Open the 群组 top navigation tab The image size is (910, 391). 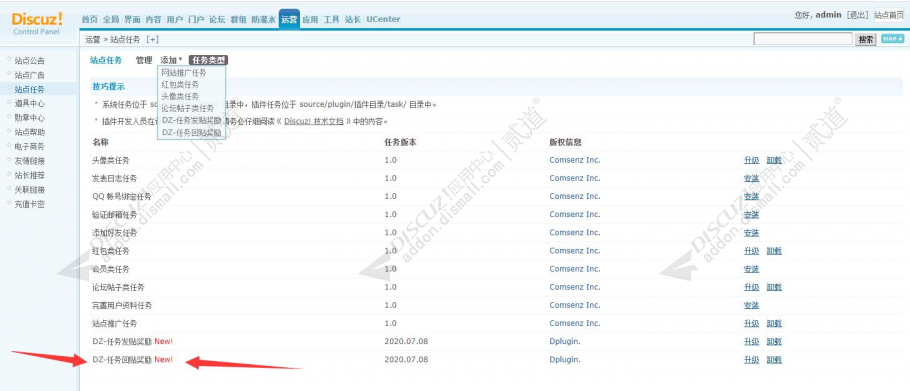tap(239, 19)
